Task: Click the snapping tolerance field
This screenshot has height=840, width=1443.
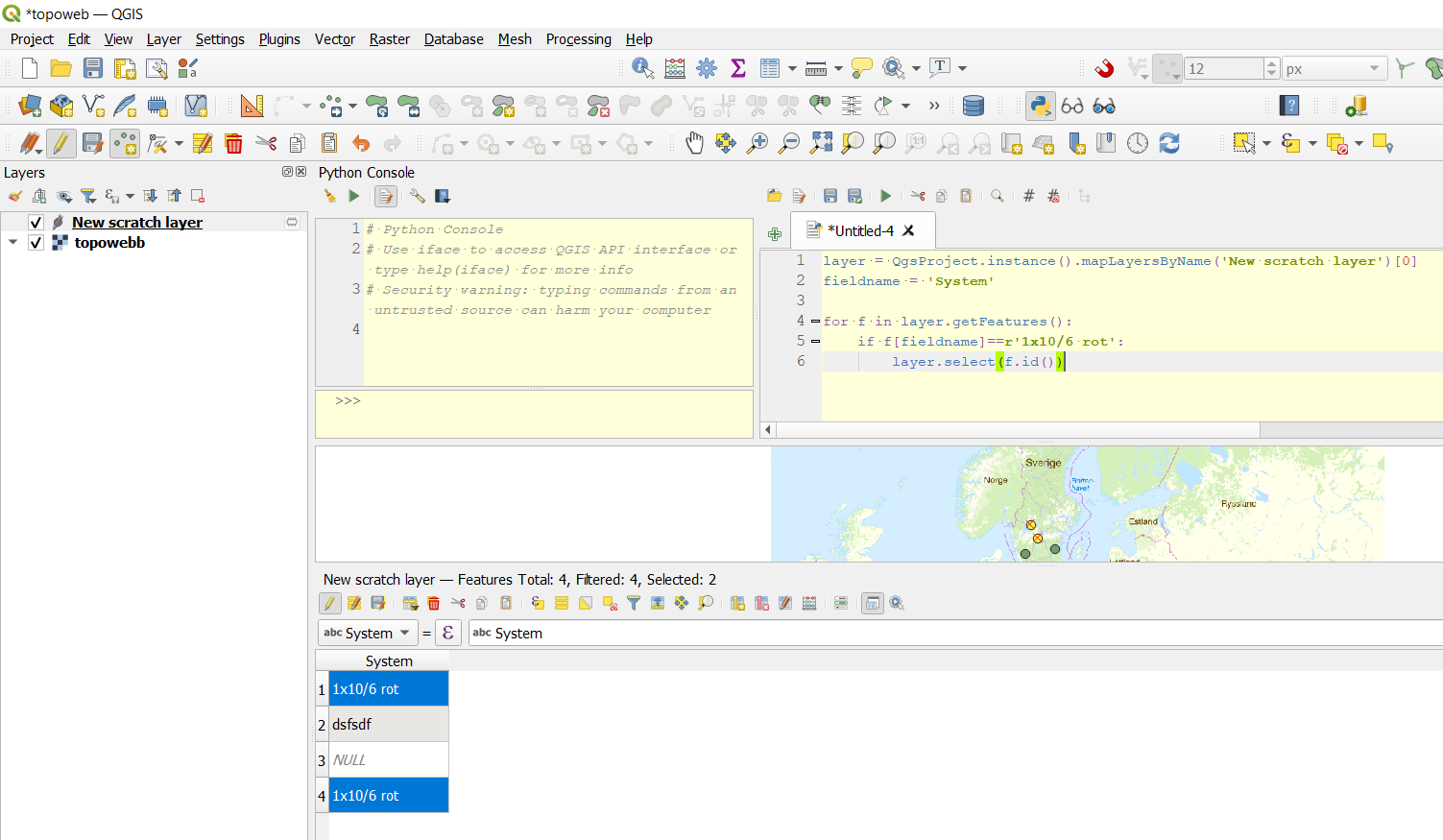Action: coord(1224,68)
